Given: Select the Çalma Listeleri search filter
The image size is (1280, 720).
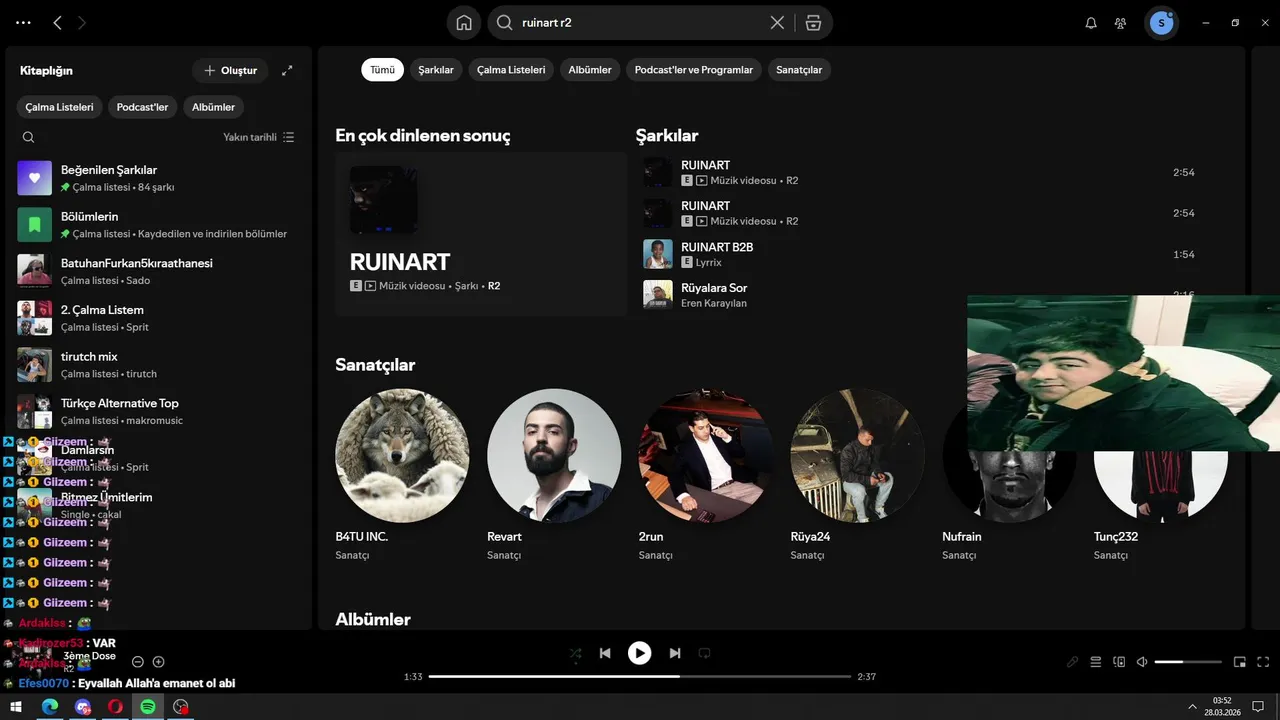Looking at the screenshot, I should pyautogui.click(x=511, y=70).
